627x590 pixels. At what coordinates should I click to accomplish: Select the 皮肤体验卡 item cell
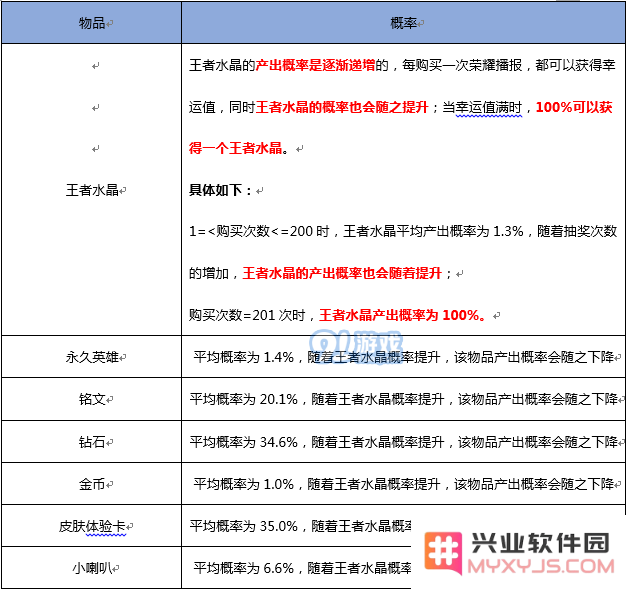coord(92,526)
